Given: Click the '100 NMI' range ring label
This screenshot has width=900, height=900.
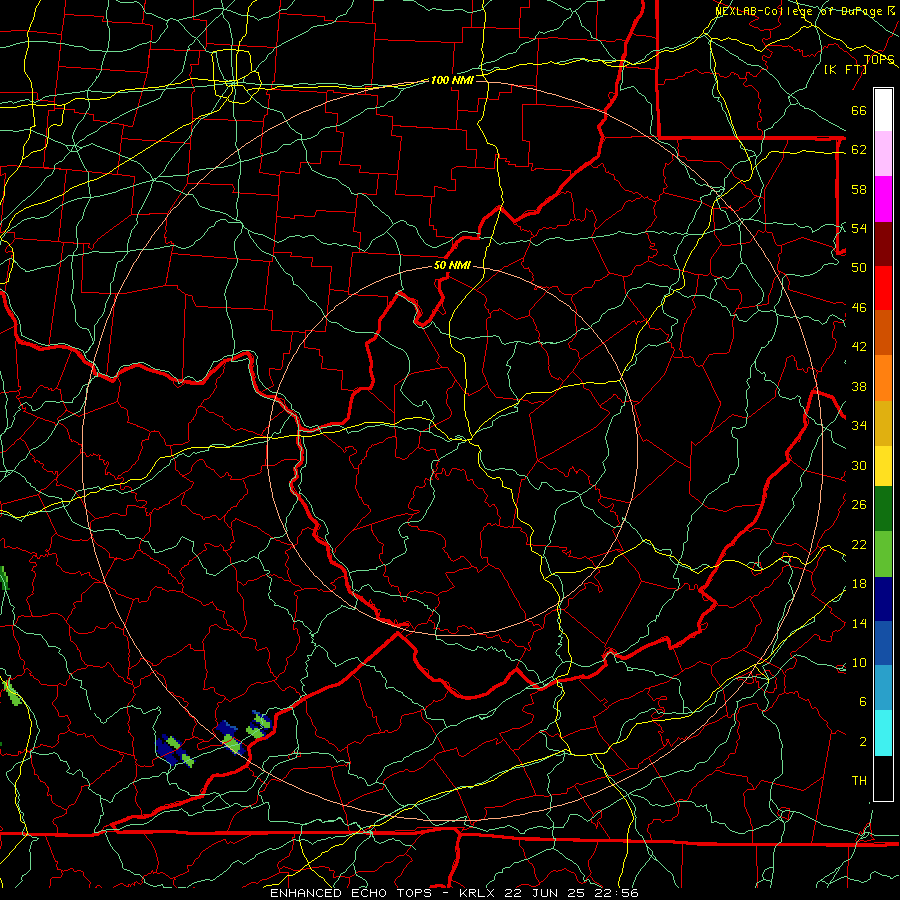Looking at the screenshot, I should tap(452, 80).
